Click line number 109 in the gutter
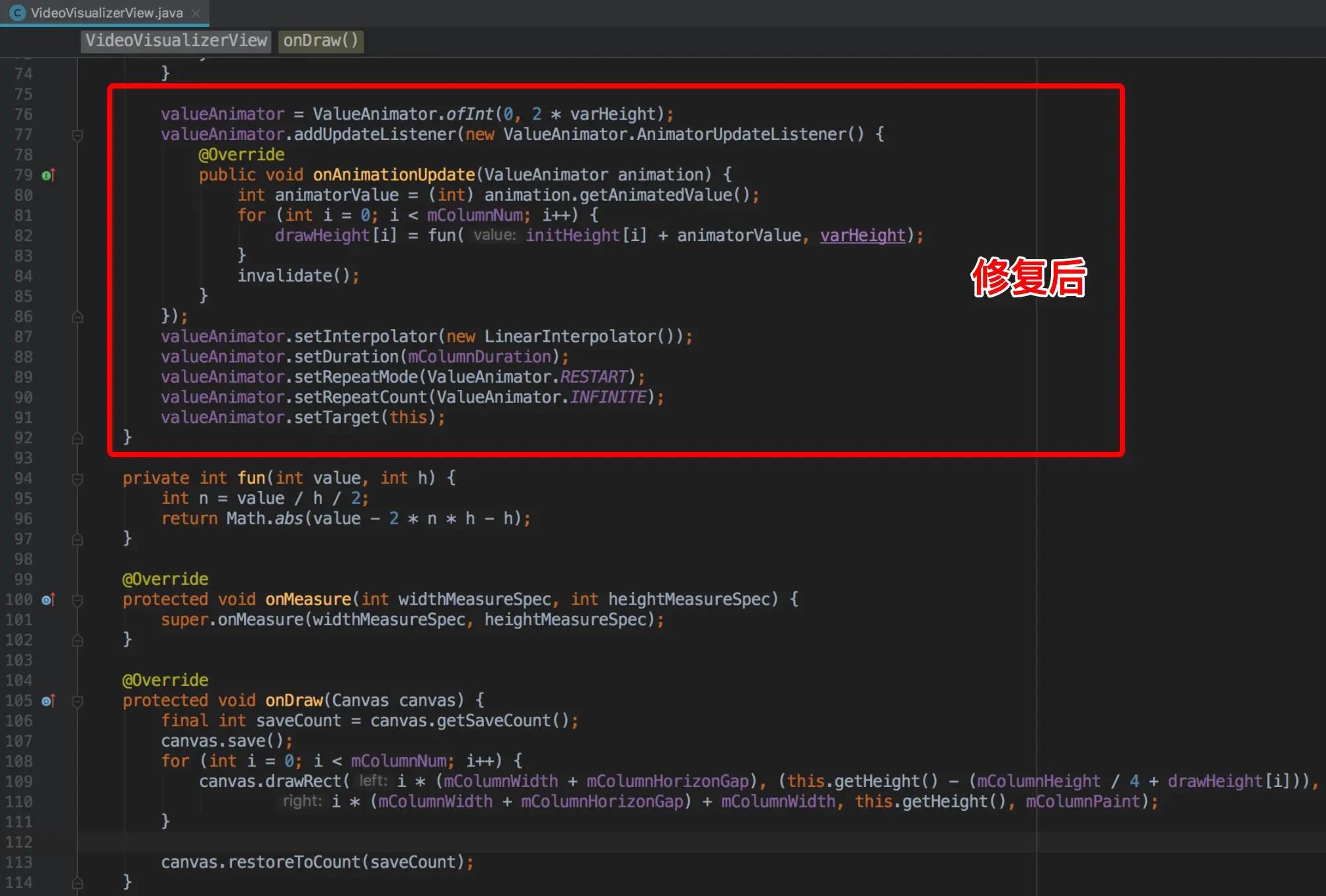1326x896 pixels. 19,782
